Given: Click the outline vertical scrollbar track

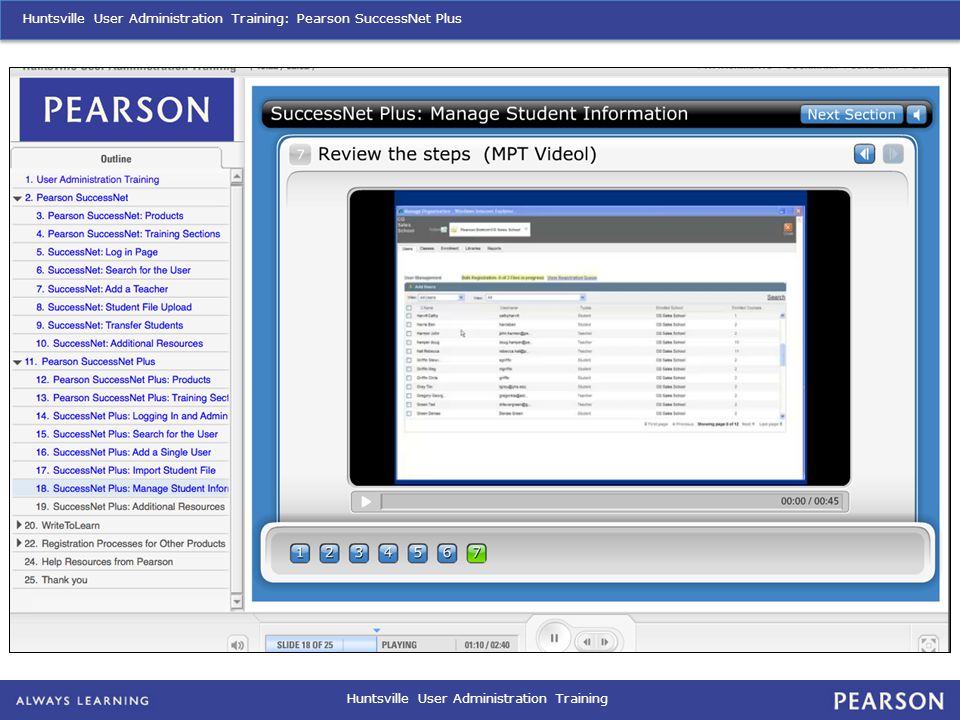Looking at the screenshot, I should [236, 389].
